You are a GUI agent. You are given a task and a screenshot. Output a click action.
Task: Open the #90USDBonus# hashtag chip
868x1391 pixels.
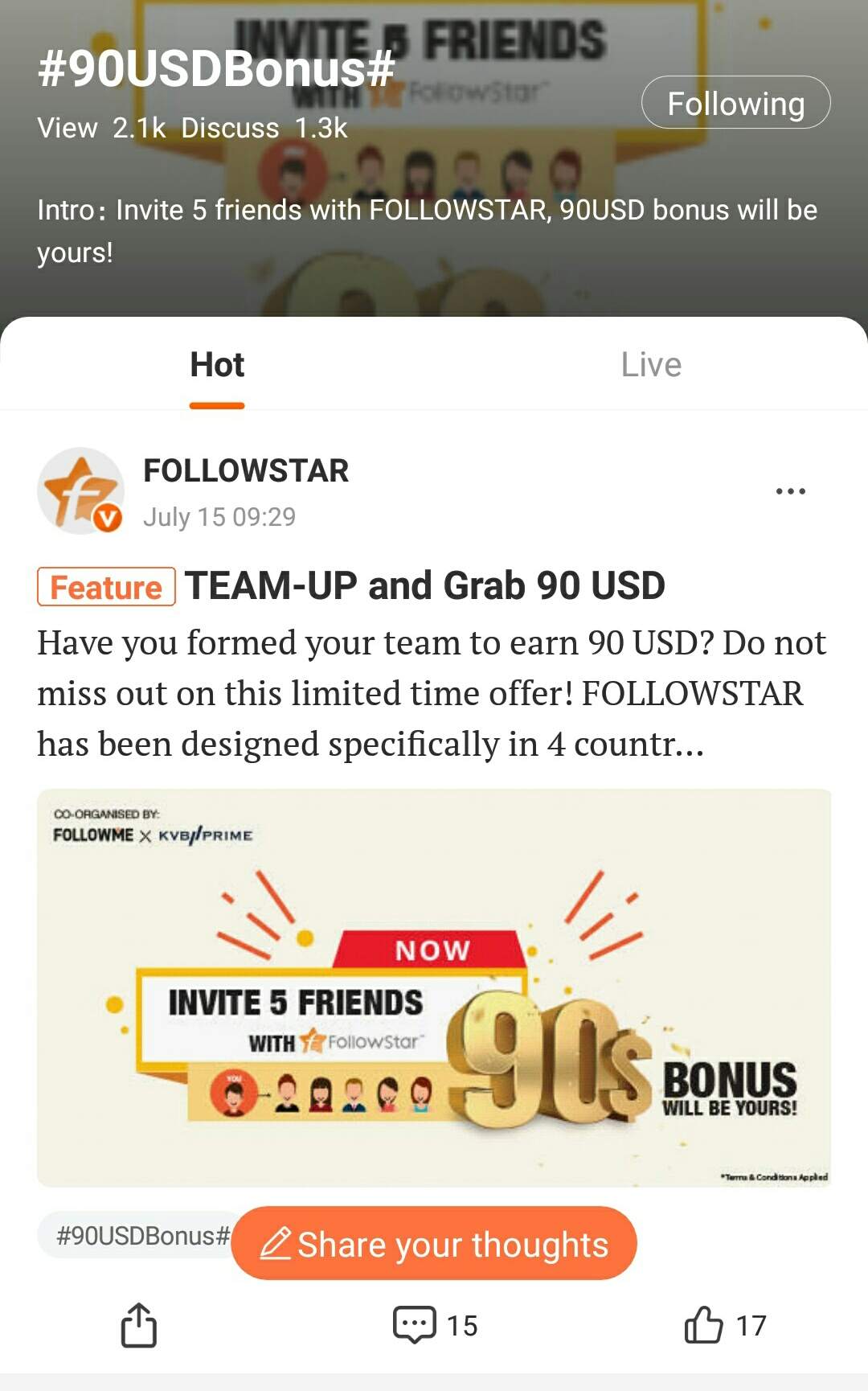tap(142, 1235)
